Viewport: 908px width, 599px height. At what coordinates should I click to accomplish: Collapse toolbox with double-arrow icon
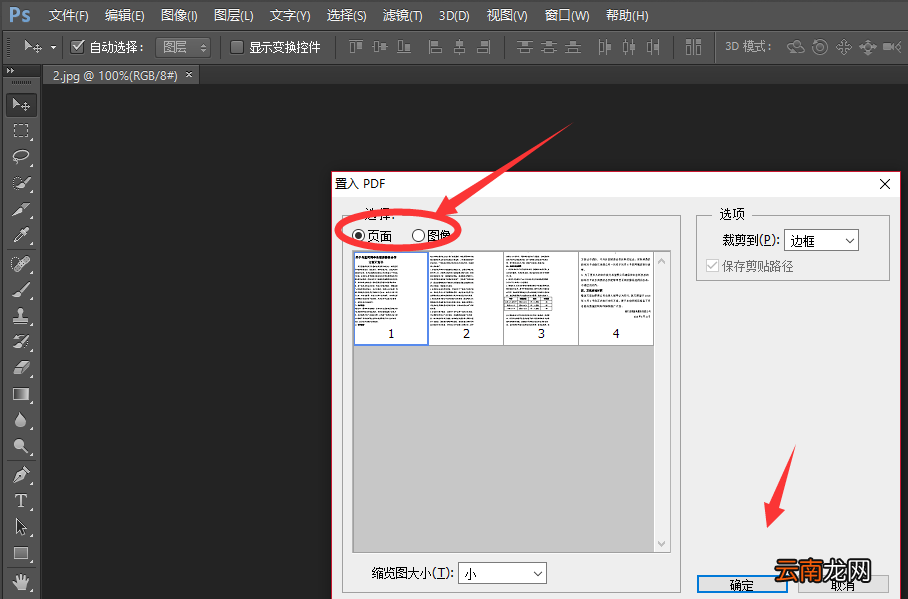[x=10, y=71]
